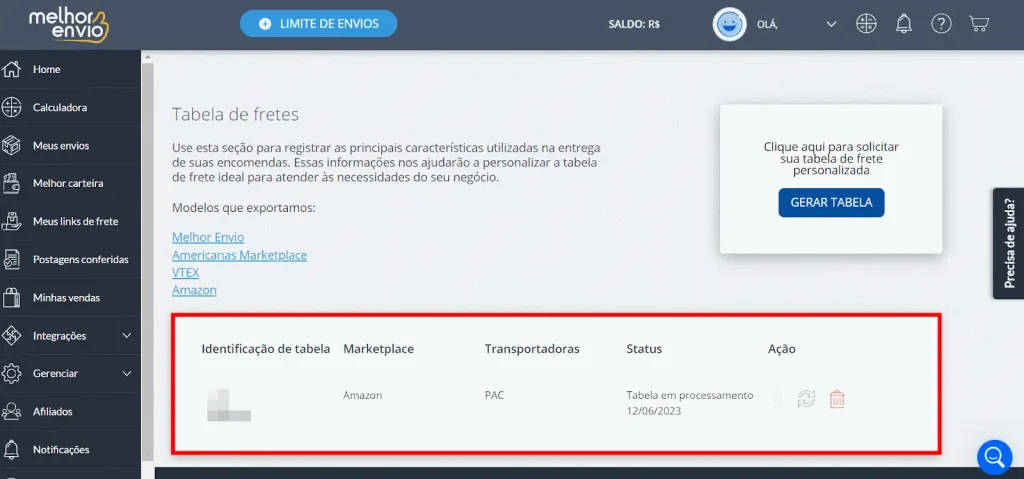This screenshot has height=479, width=1024.
Task: Click the Integrações sidebar icon
Action: click(x=12, y=336)
